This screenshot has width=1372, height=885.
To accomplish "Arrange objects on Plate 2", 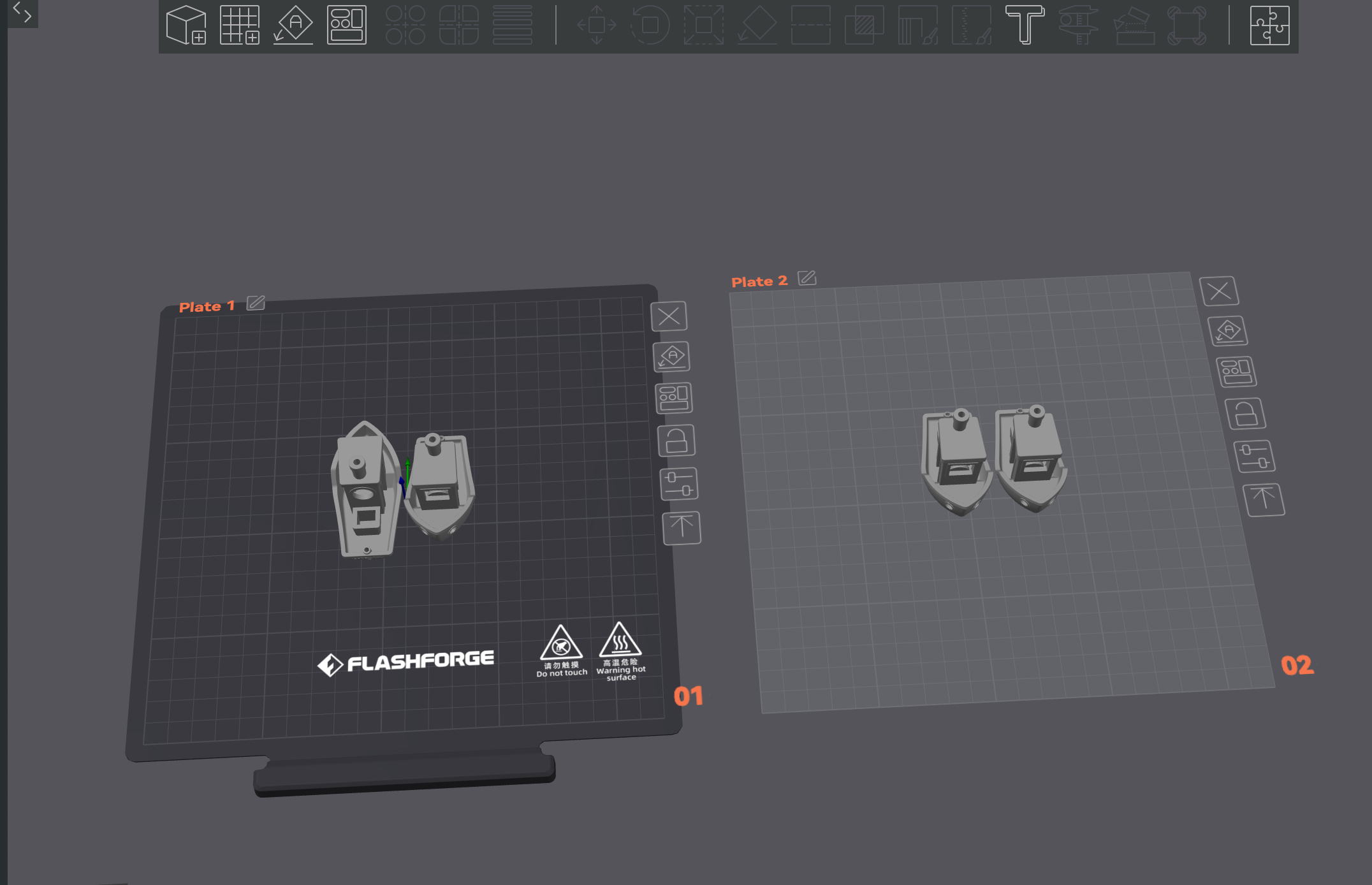I will pos(1236,372).
